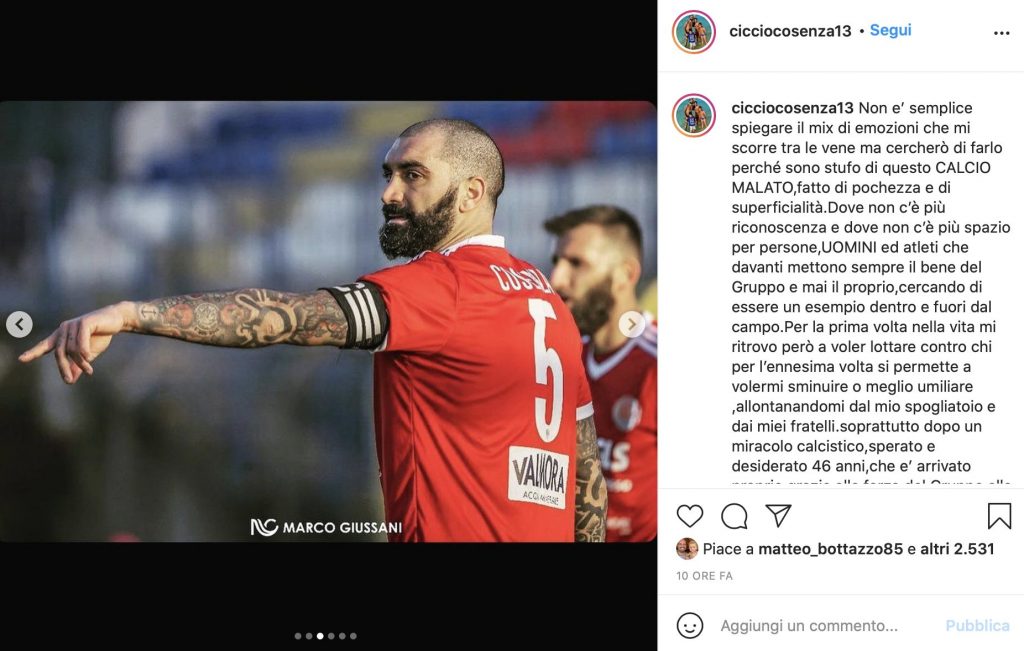This screenshot has width=1024, height=651.
Task: Open the cicciocosenza13 username link in the caption
Action: (792, 108)
